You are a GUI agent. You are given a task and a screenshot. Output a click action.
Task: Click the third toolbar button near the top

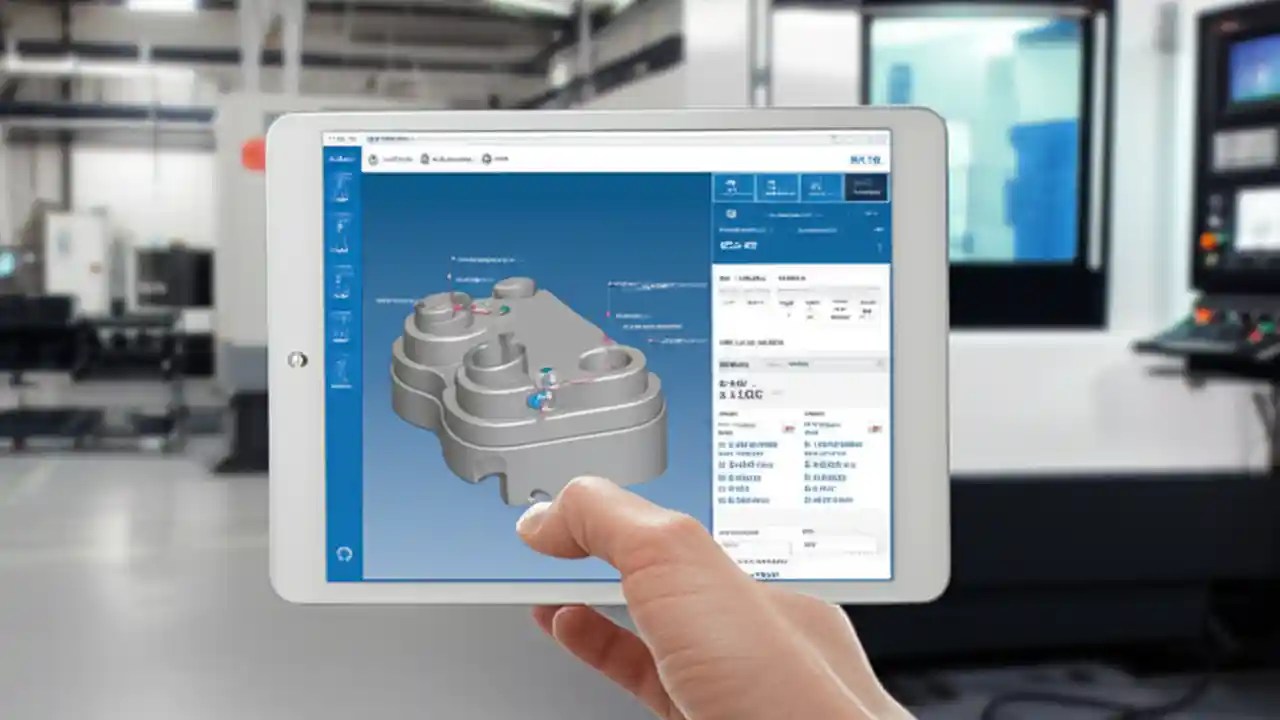488,157
